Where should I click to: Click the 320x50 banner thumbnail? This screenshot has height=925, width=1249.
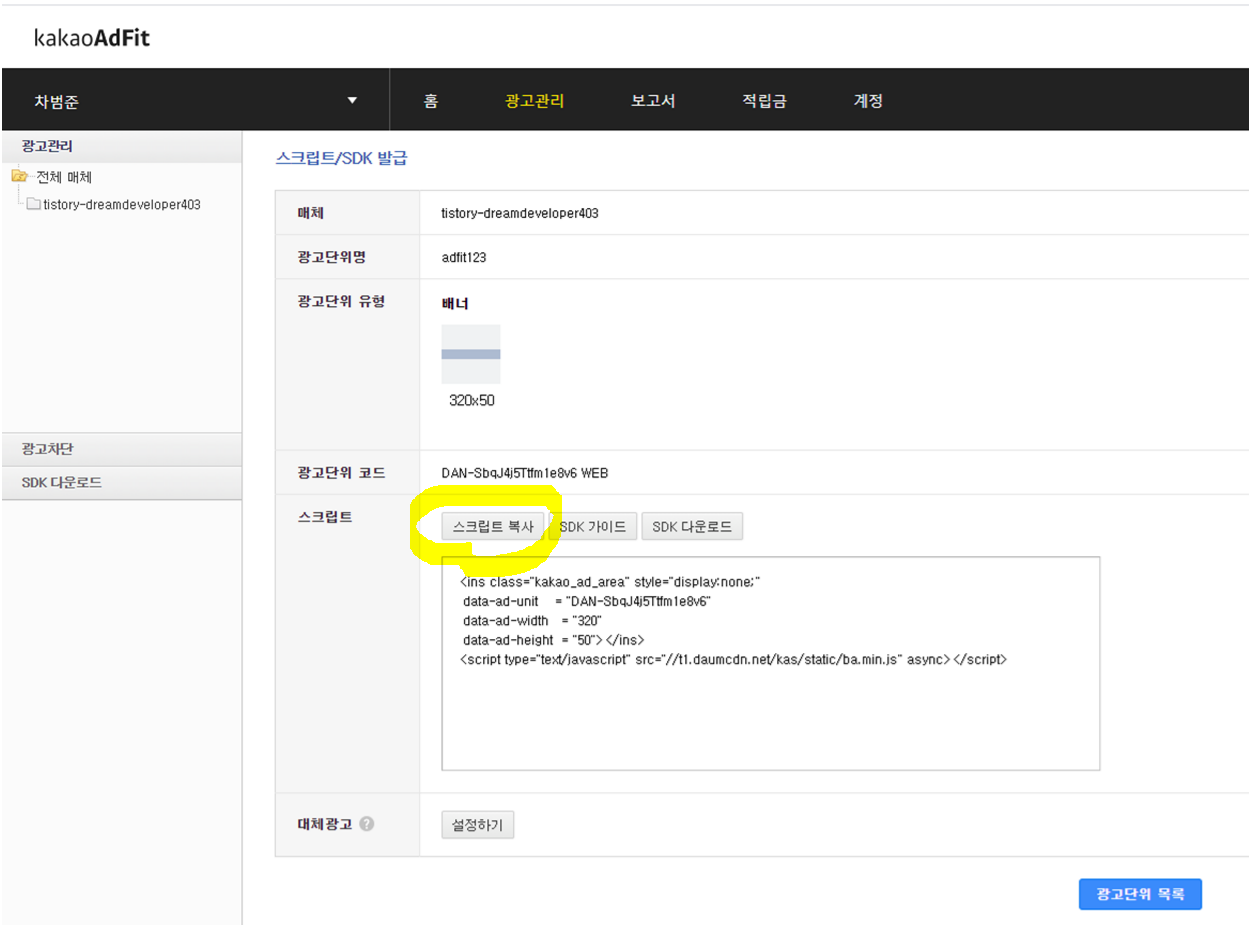471,354
